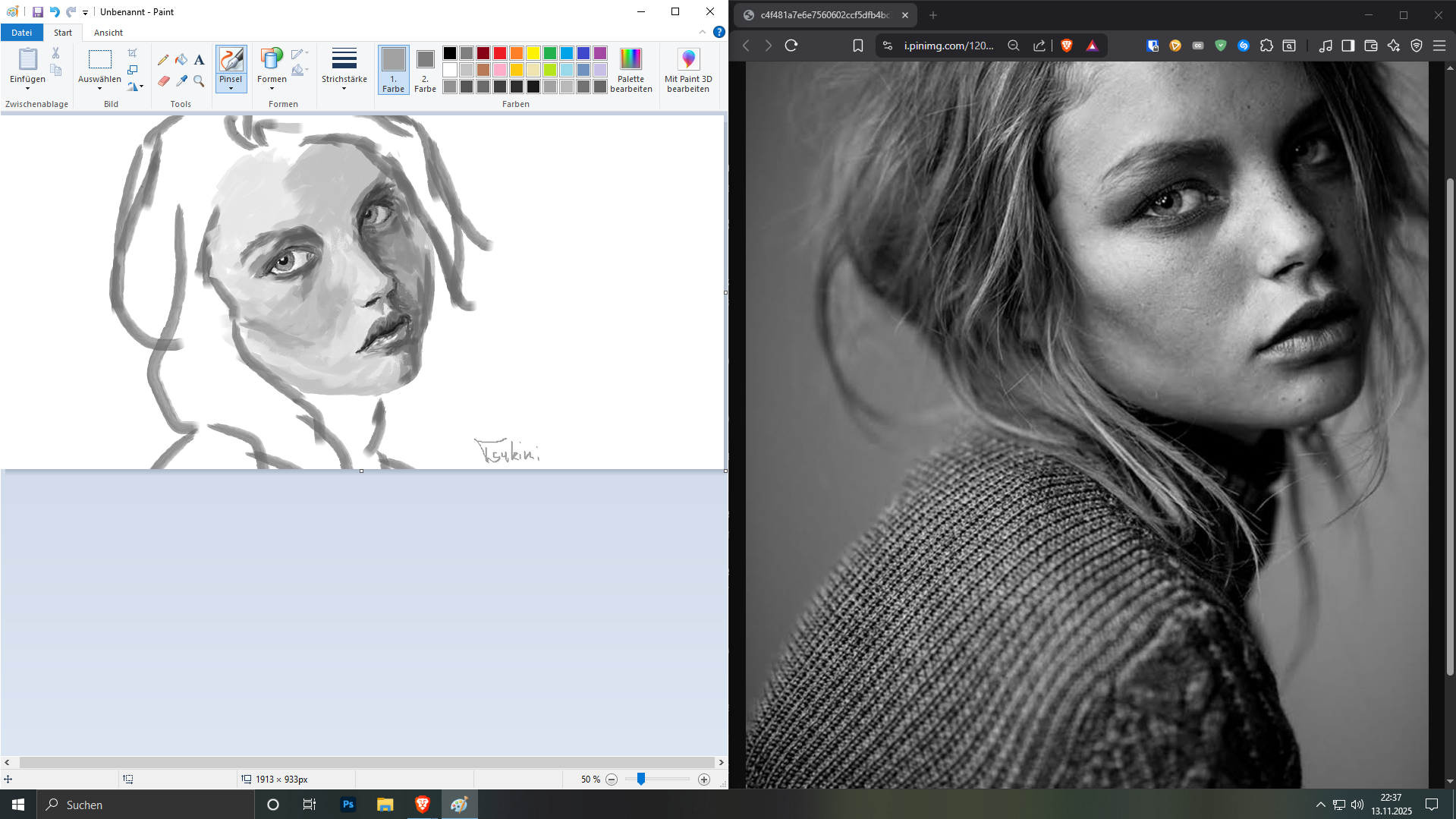The height and width of the screenshot is (819, 1456).
Task: Reload the page in the browser
Action: point(791,46)
